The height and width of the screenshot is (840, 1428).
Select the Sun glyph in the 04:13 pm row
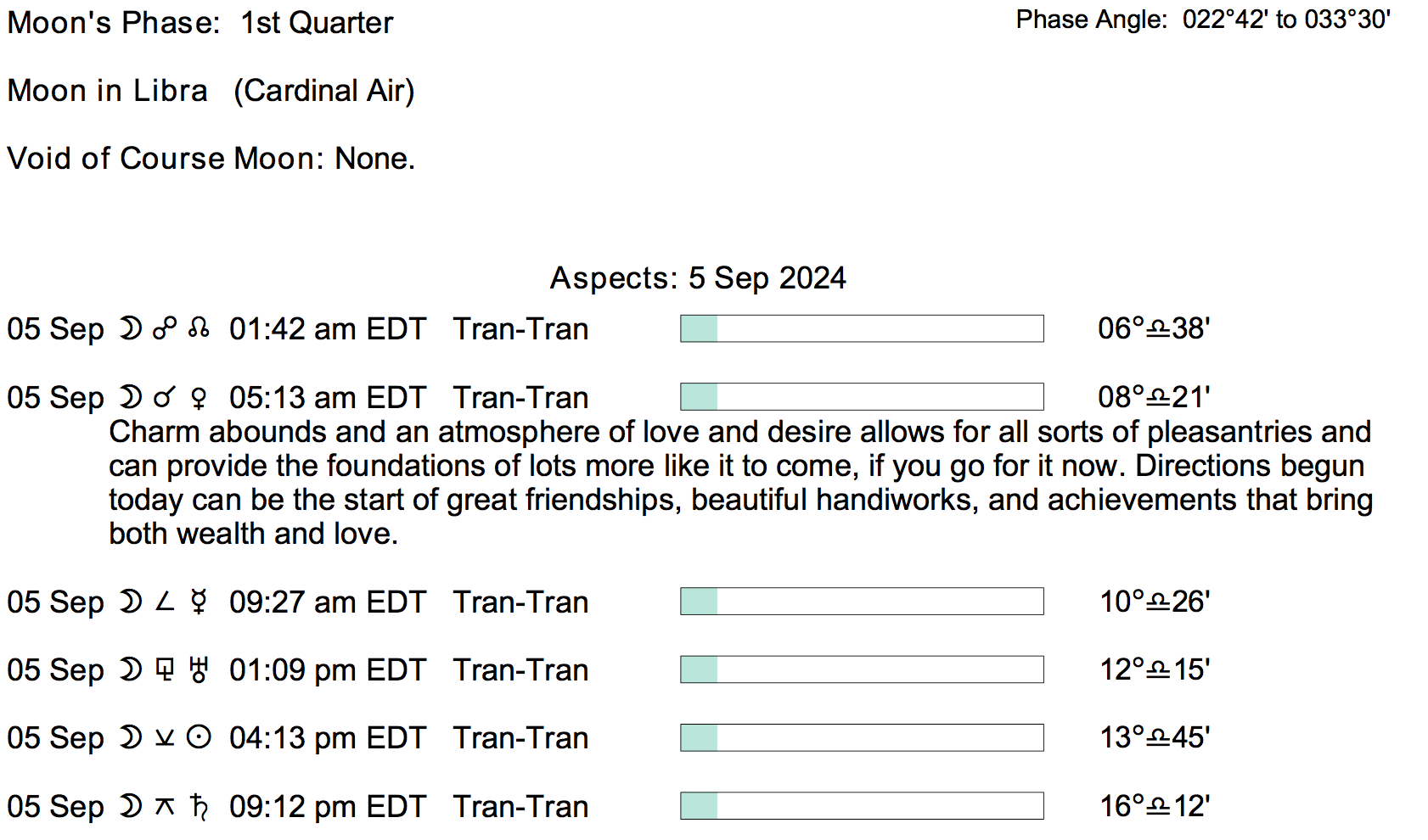click(x=199, y=737)
